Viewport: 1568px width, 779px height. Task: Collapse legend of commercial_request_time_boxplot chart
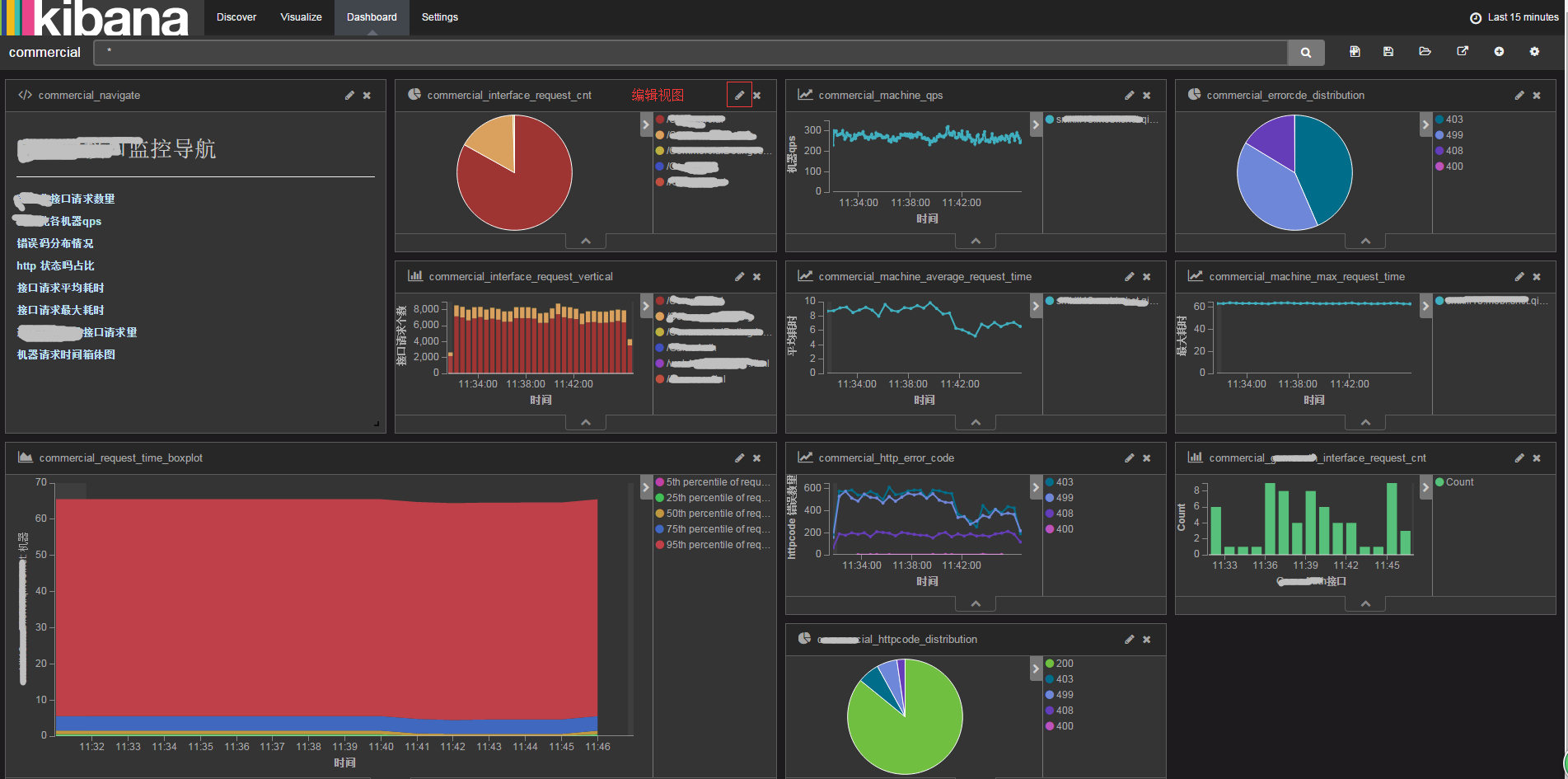click(x=646, y=488)
